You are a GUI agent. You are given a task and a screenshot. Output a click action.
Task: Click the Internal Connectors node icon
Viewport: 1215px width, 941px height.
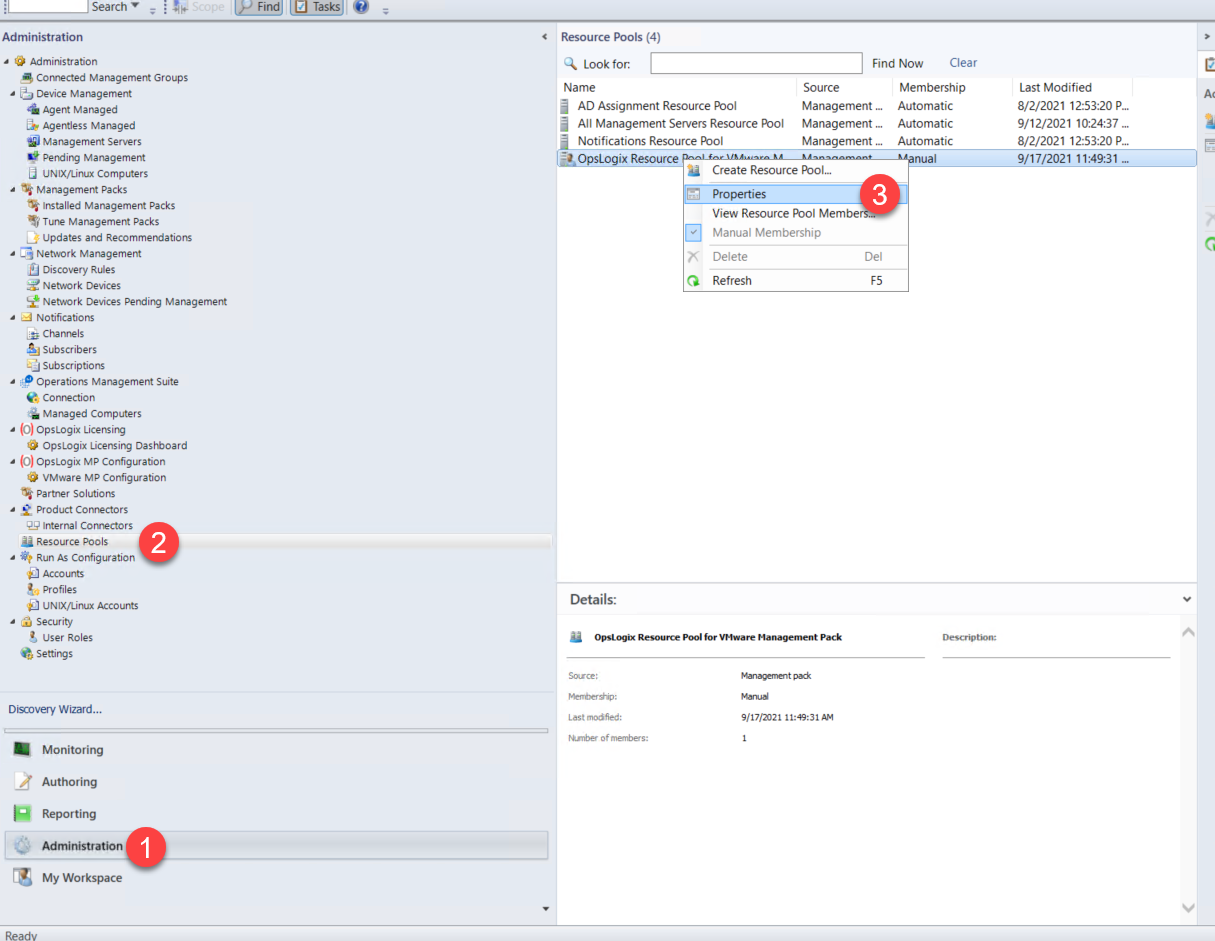[34, 526]
